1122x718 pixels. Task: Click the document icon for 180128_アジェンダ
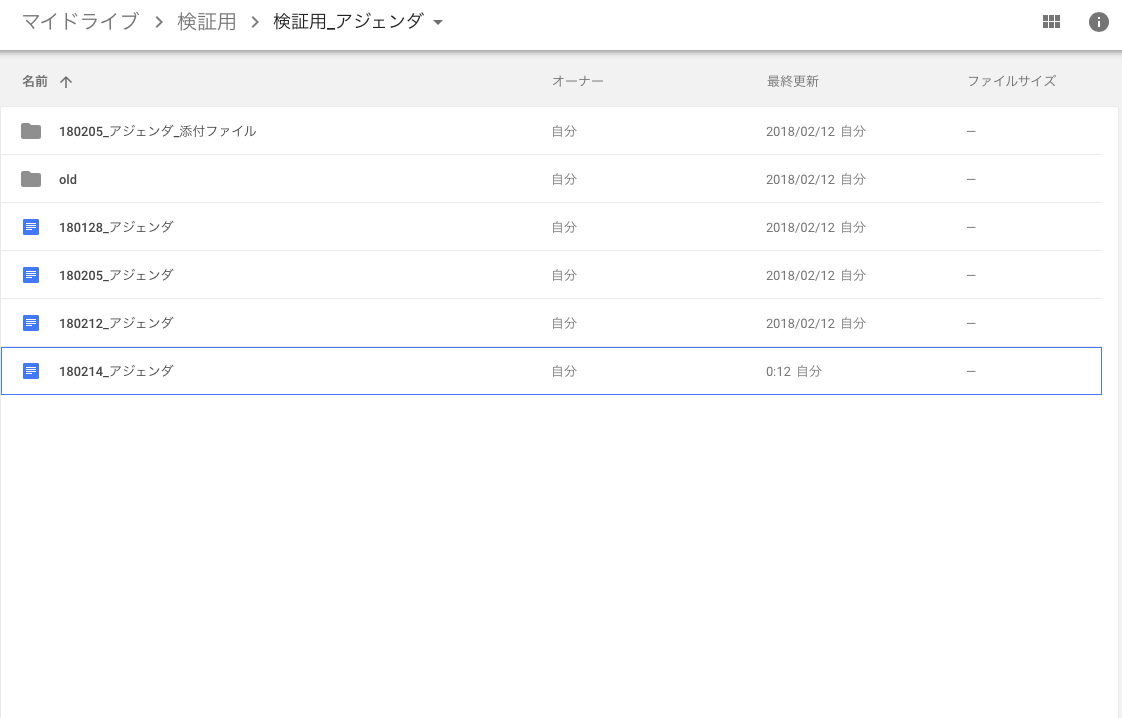point(31,227)
